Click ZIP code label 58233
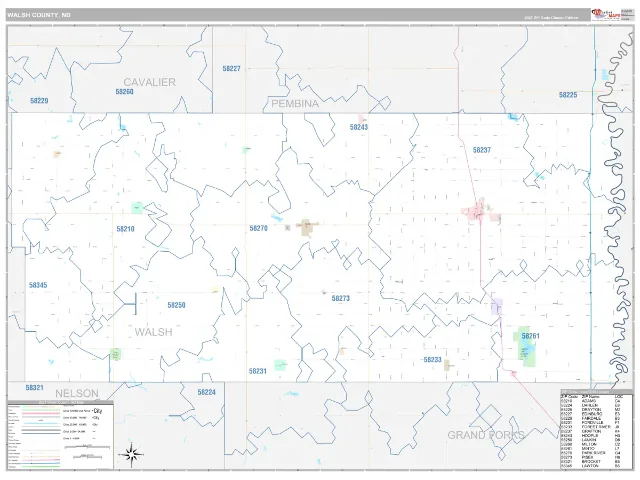Screen dimensions: 640x480 point(432,360)
